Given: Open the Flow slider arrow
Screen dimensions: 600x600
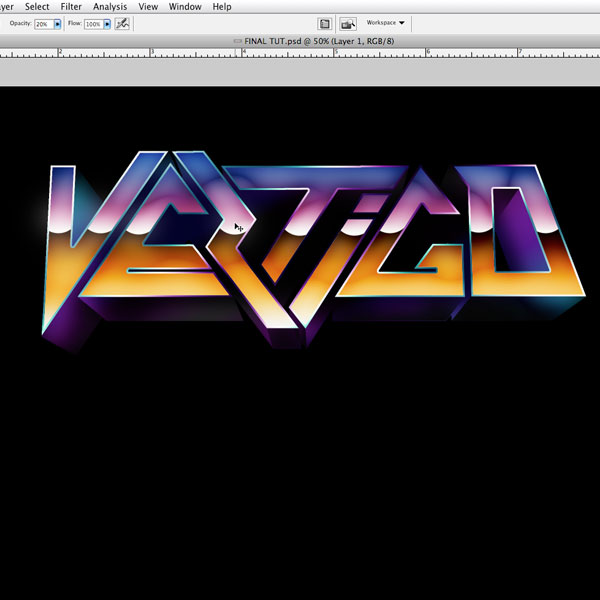Looking at the screenshot, I should pos(107,24).
